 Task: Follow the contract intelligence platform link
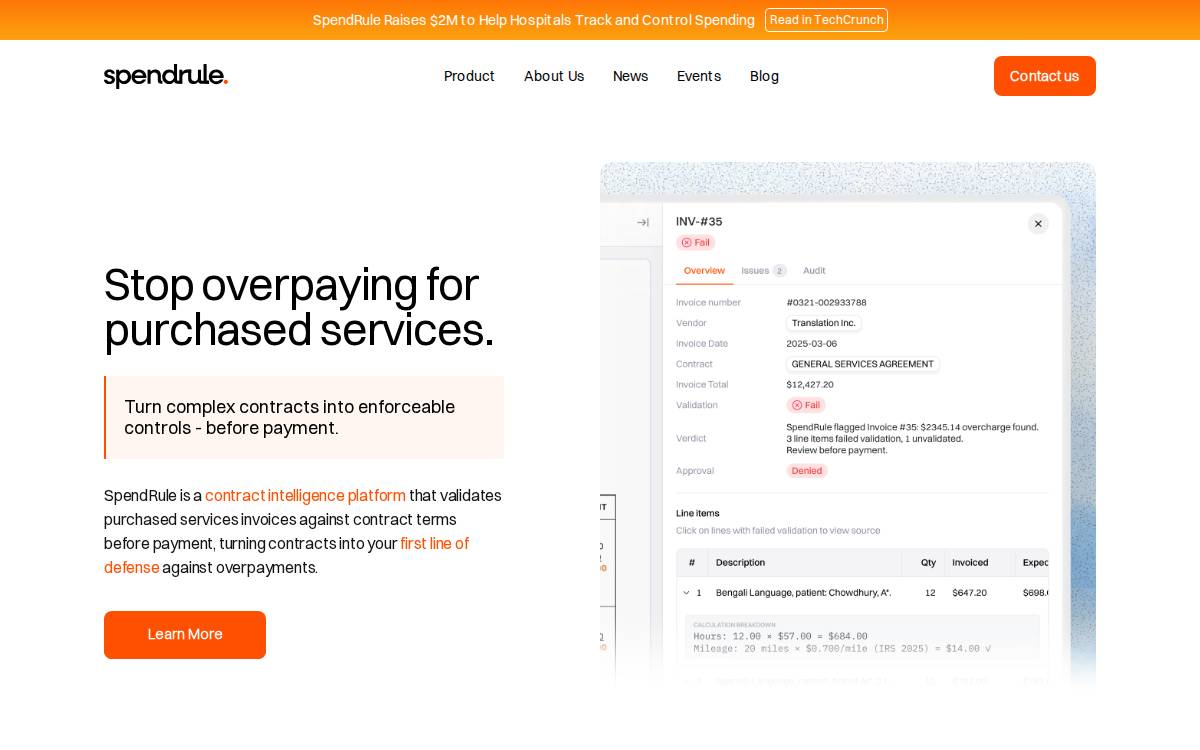pos(305,496)
